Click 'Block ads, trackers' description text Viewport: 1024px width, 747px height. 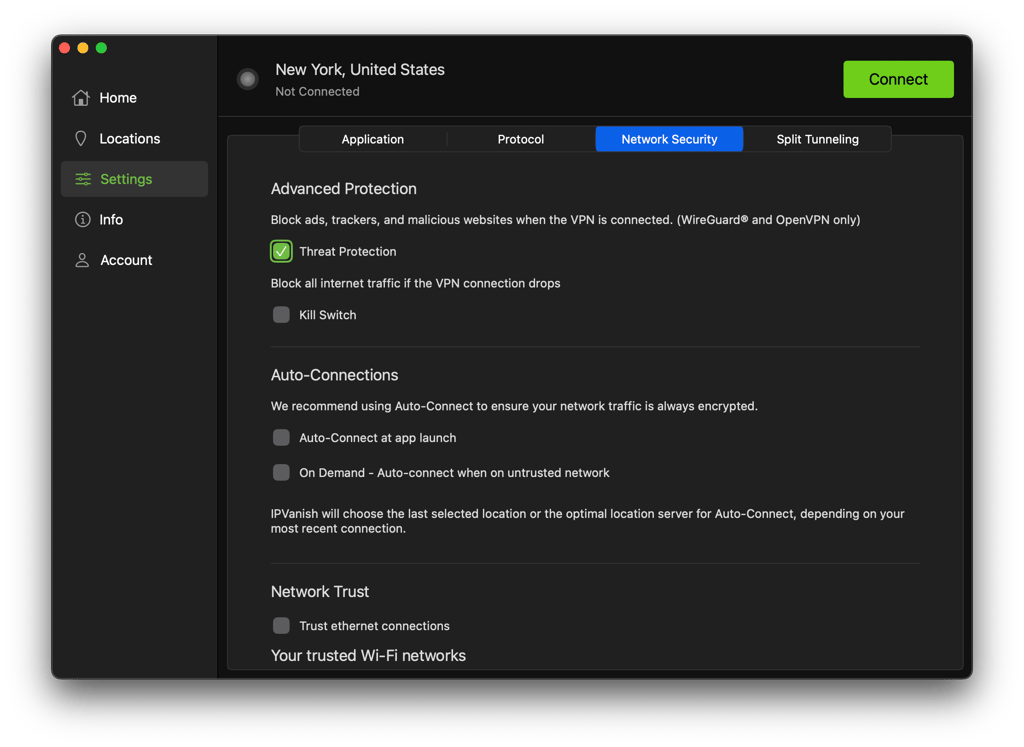566,220
